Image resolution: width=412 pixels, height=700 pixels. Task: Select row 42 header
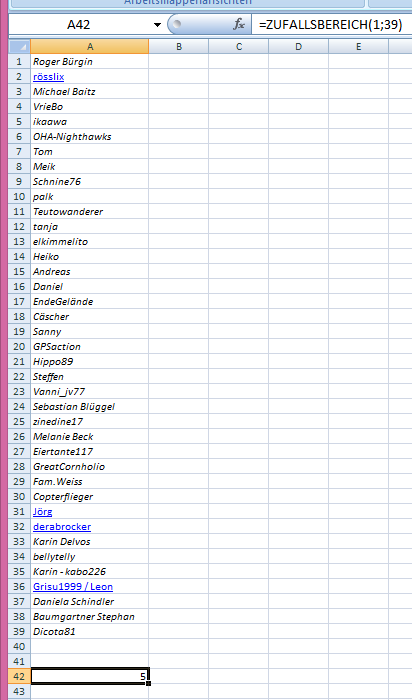click(x=19, y=676)
